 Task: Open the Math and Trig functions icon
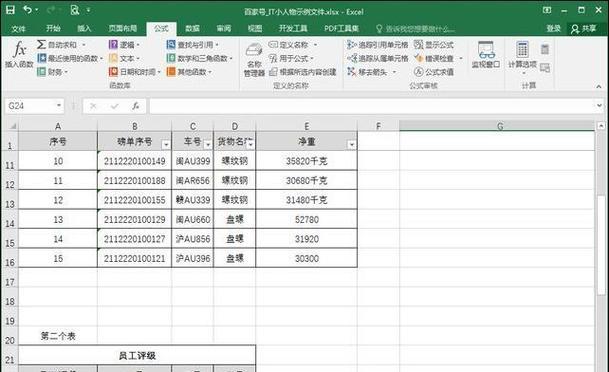[x=171, y=58]
